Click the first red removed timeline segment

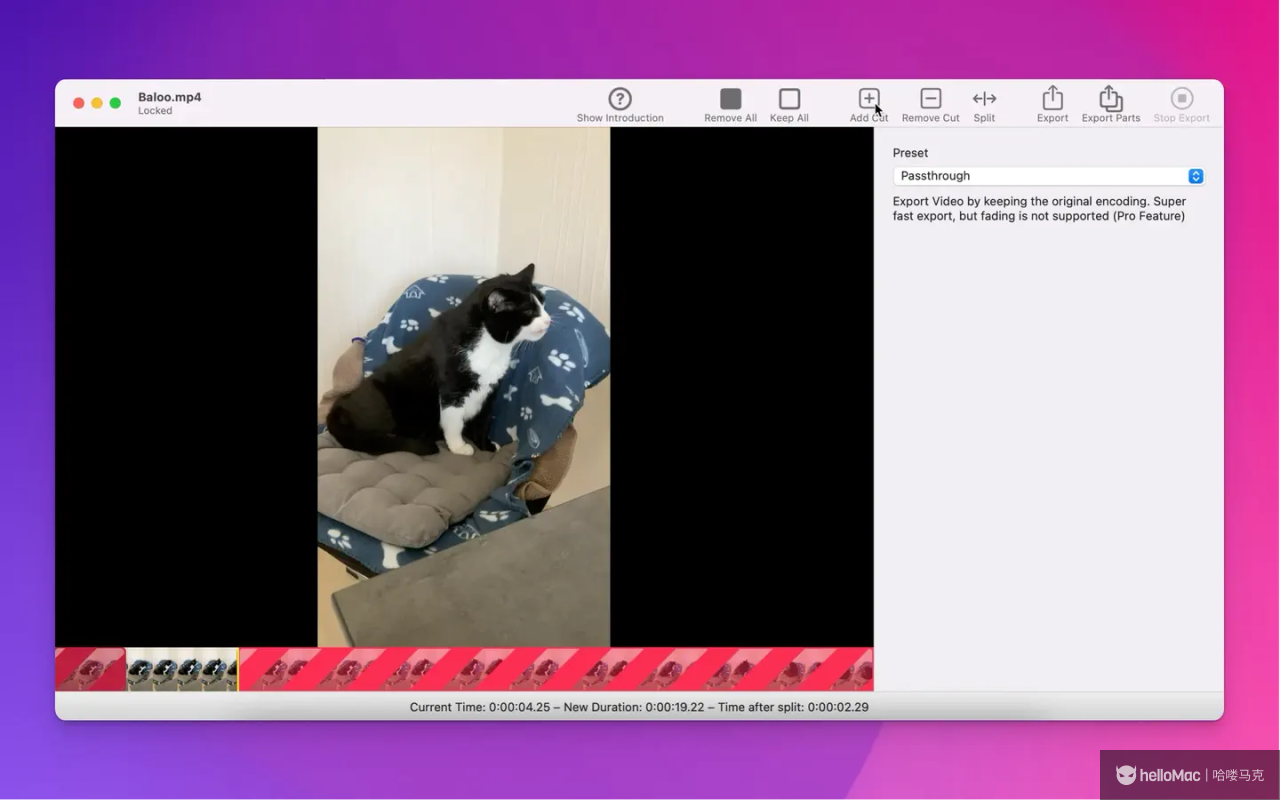[90, 669]
